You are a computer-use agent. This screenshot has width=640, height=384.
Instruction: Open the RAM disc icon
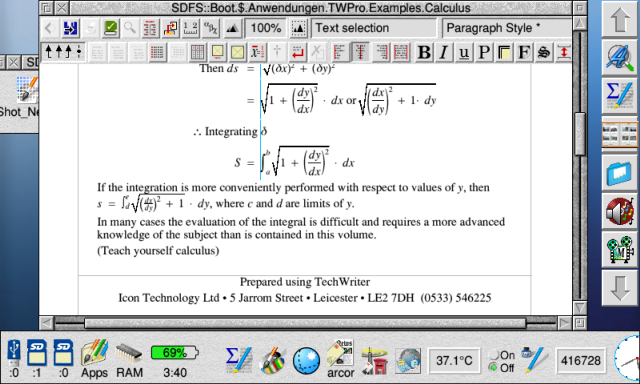pyautogui.click(x=129, y=359)
